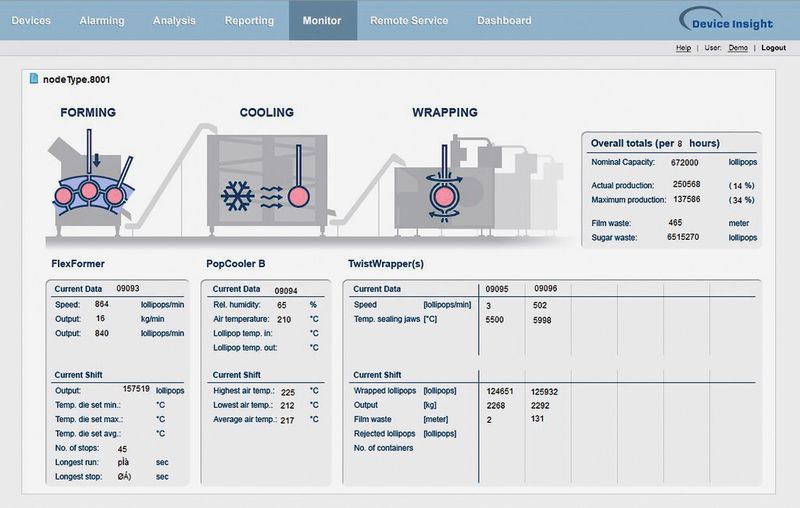Click wrapped lollipops value 125932
The width and height of the screenshot is (800, 508).
544,392
